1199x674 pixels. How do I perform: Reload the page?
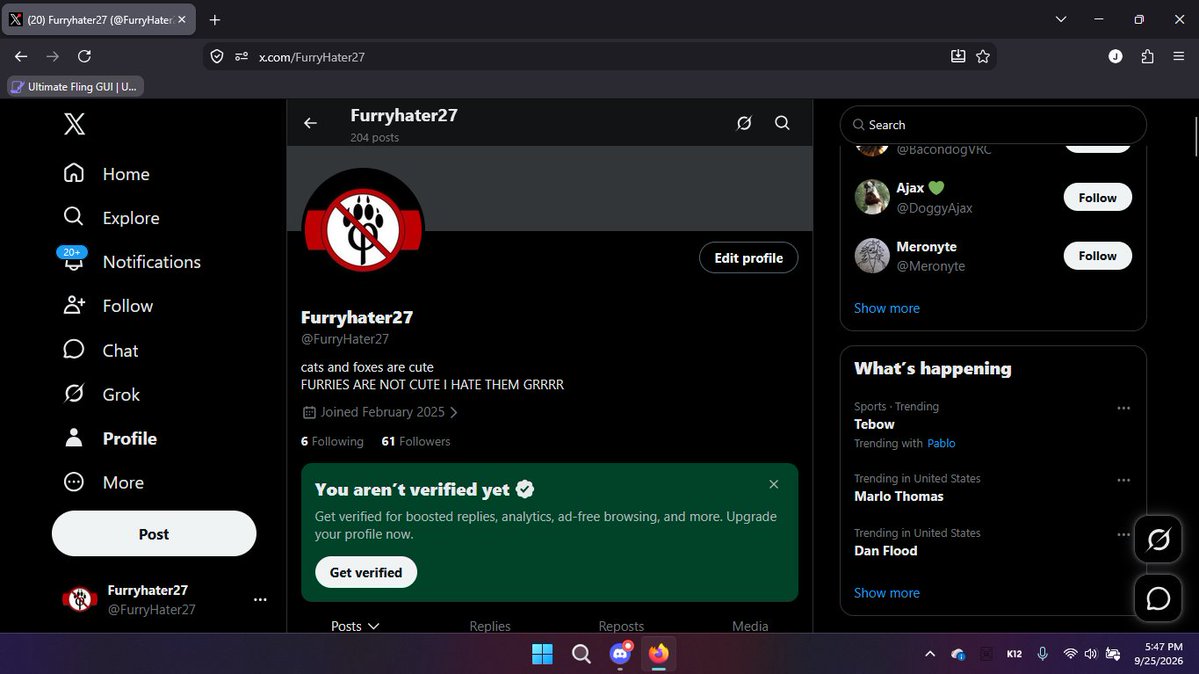tap(85, 57)
